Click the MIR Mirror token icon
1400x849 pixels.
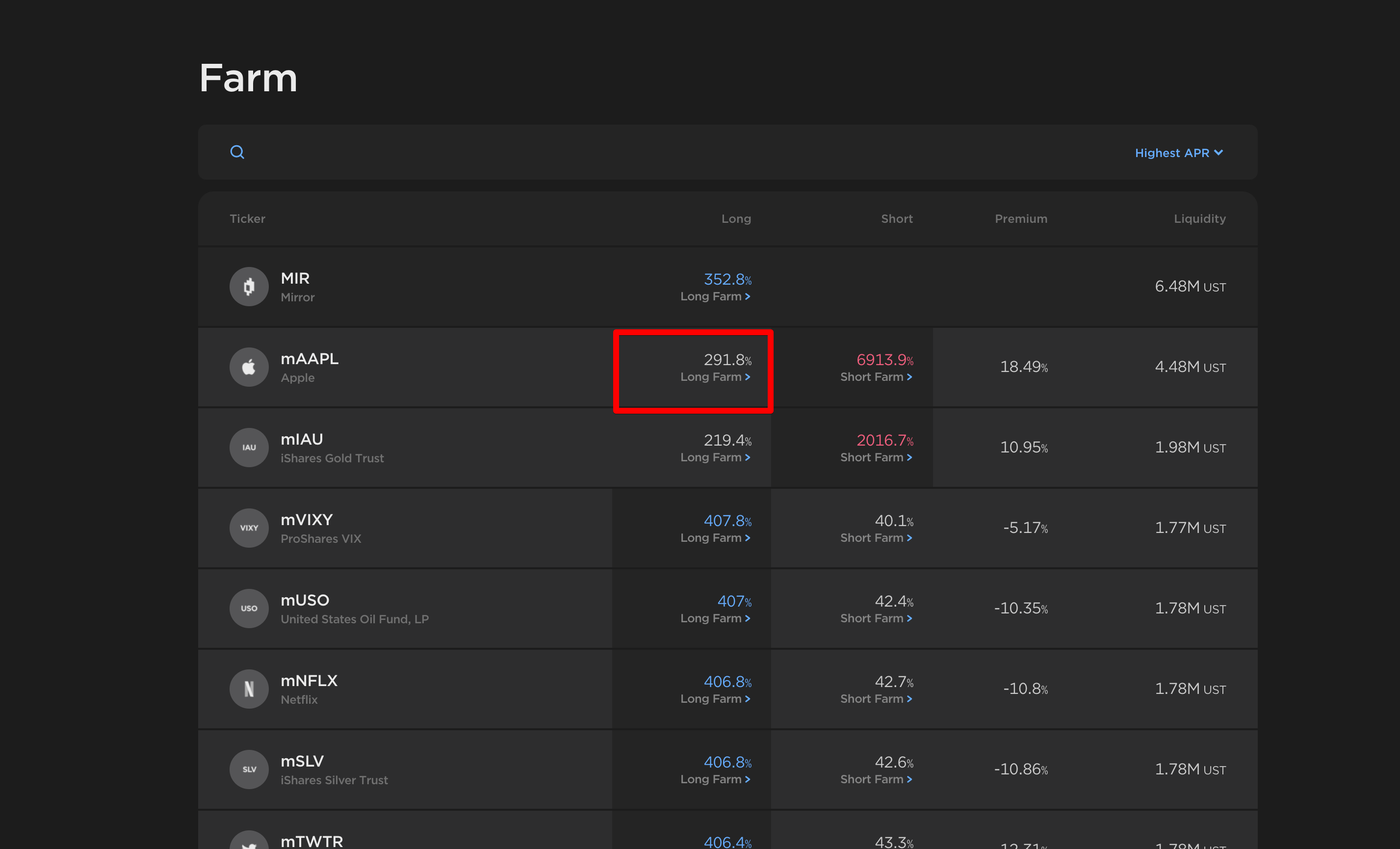[249, 287]
